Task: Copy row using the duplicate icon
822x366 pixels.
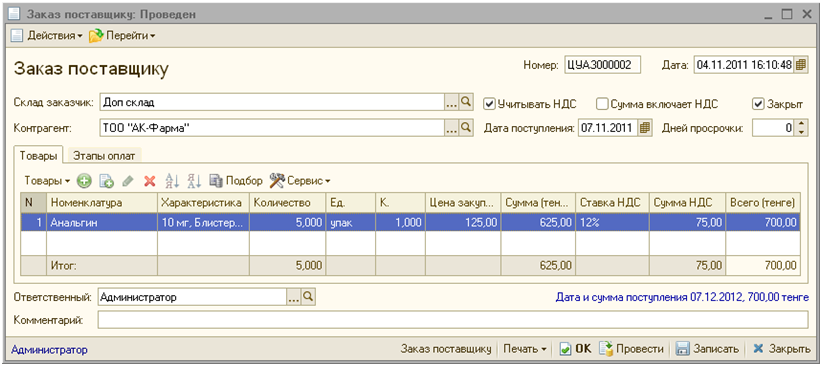Action: point(106,181)
